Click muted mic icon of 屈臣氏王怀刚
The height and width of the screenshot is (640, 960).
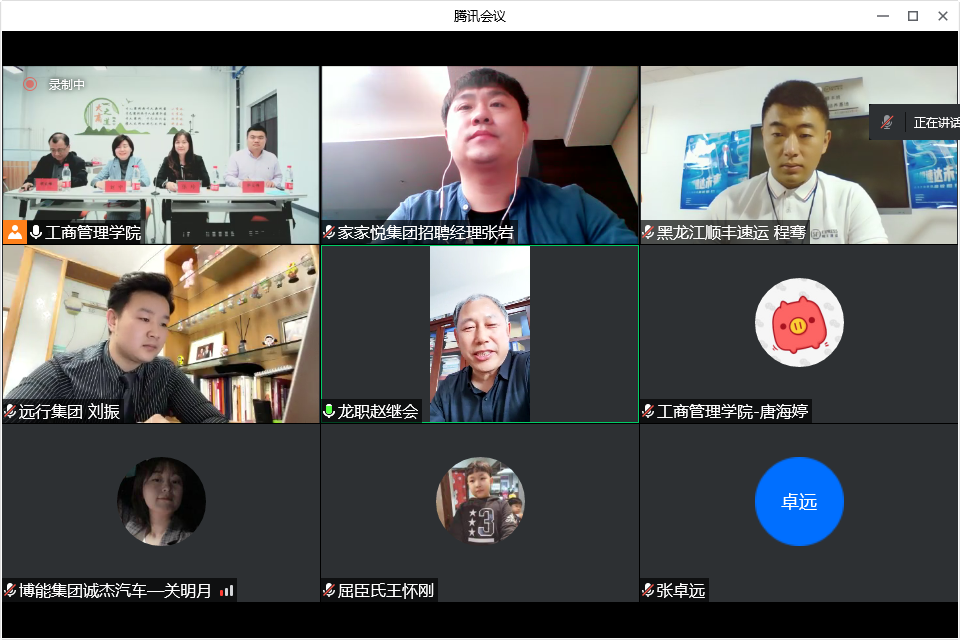(x=329, y=590)
